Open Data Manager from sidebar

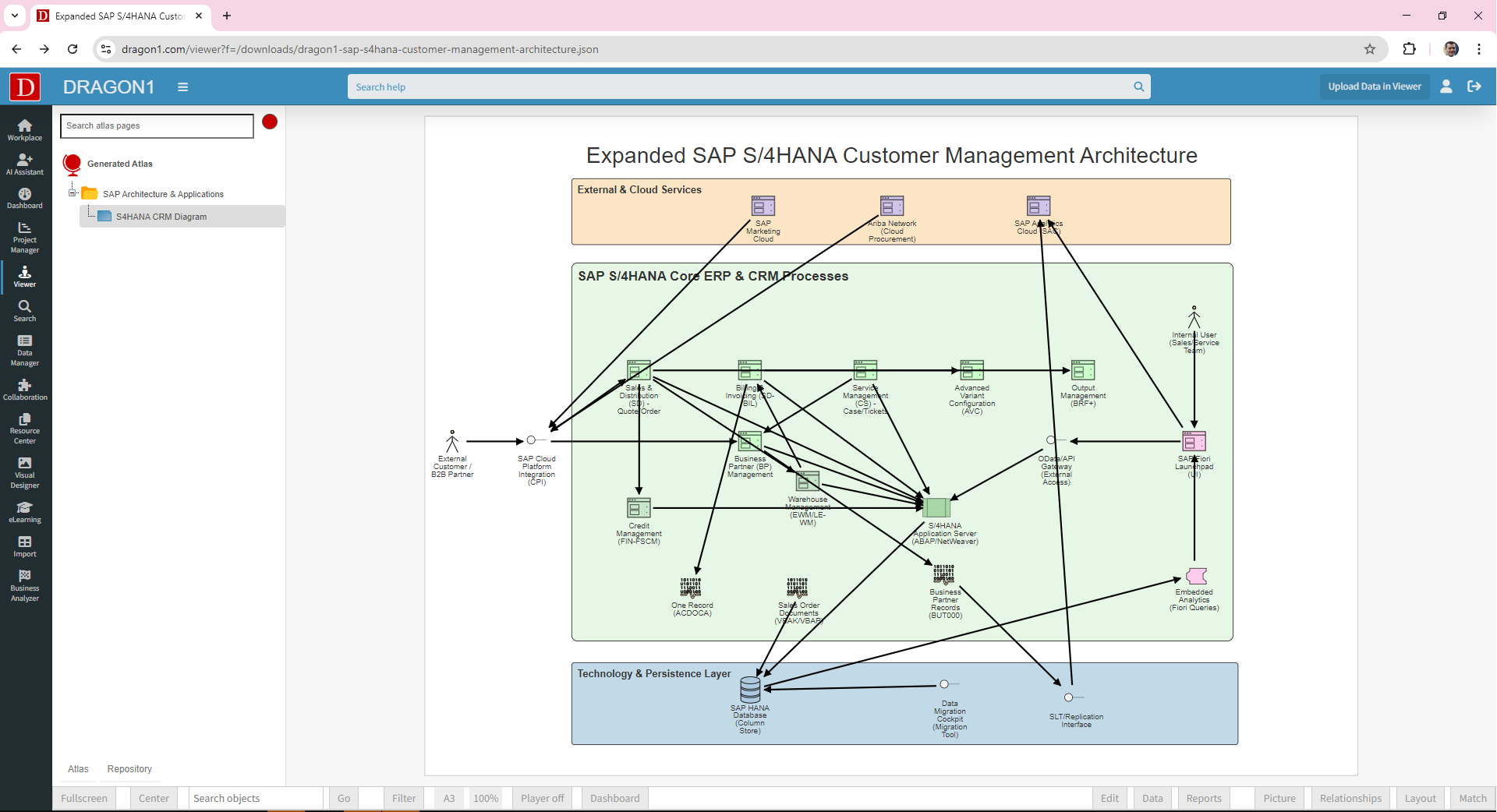coord(25,350)
